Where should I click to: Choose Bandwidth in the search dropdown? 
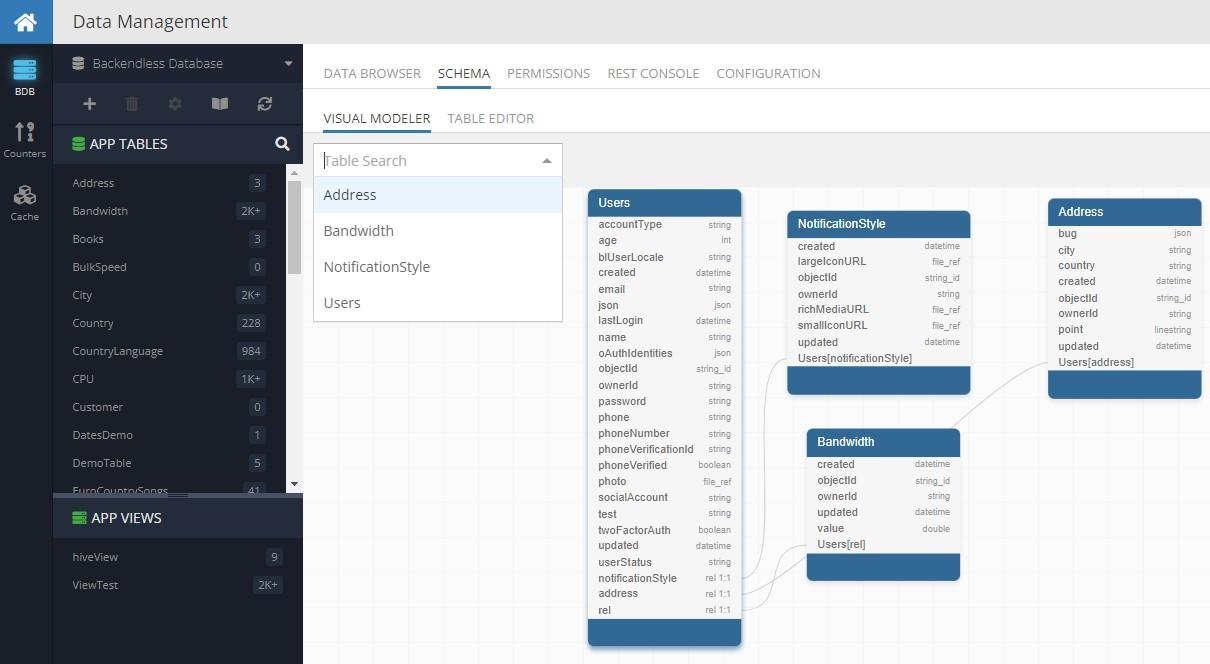pyautogui.click(x=438, y=231)
